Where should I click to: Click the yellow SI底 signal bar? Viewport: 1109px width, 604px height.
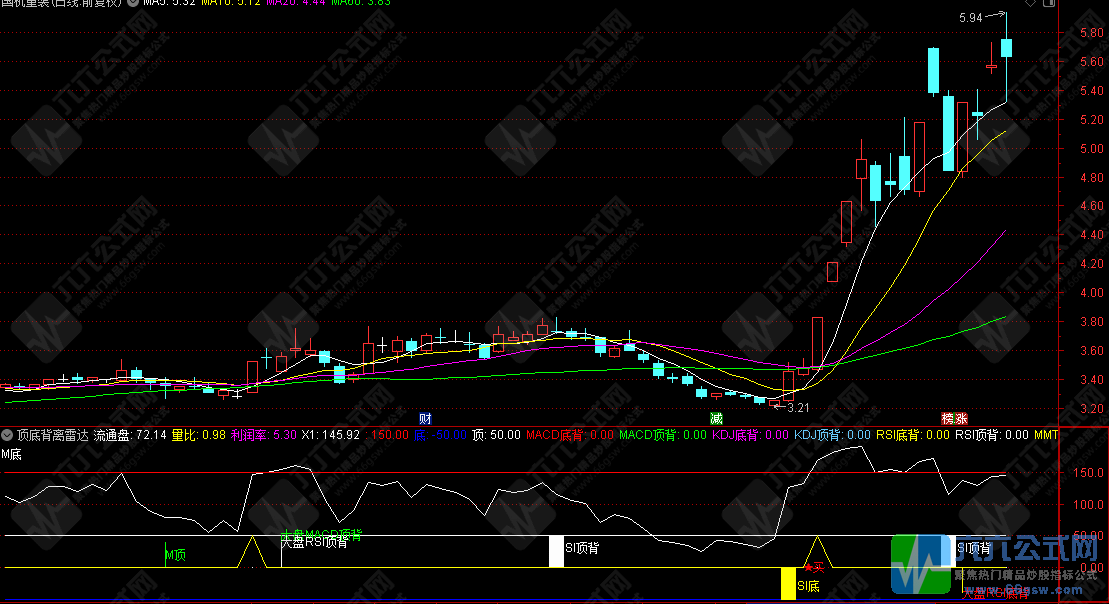pyautogui.click(x=788, y=583)
